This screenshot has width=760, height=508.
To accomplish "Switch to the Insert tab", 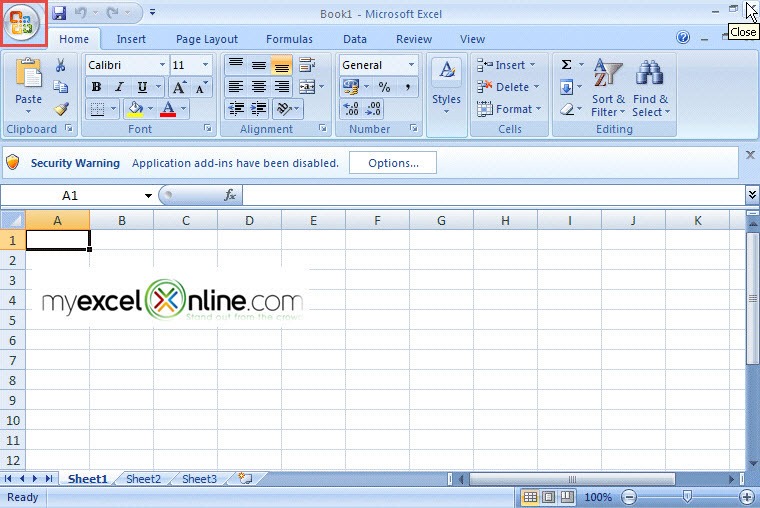I will coord(131,39).
